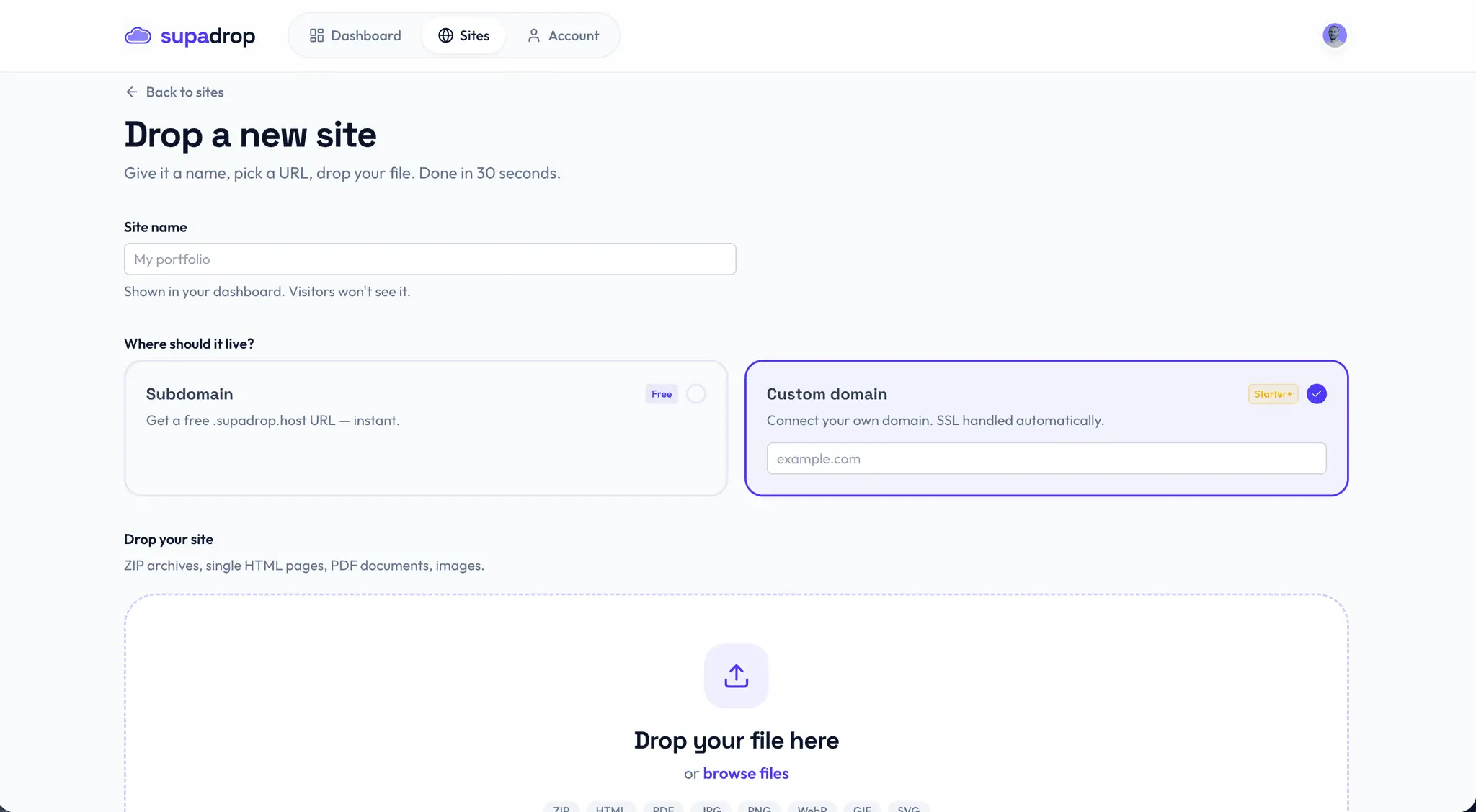Viewport: 1476px width, 812px height.
Task: Focus the example.com domain input
Action: point(1046,458)
